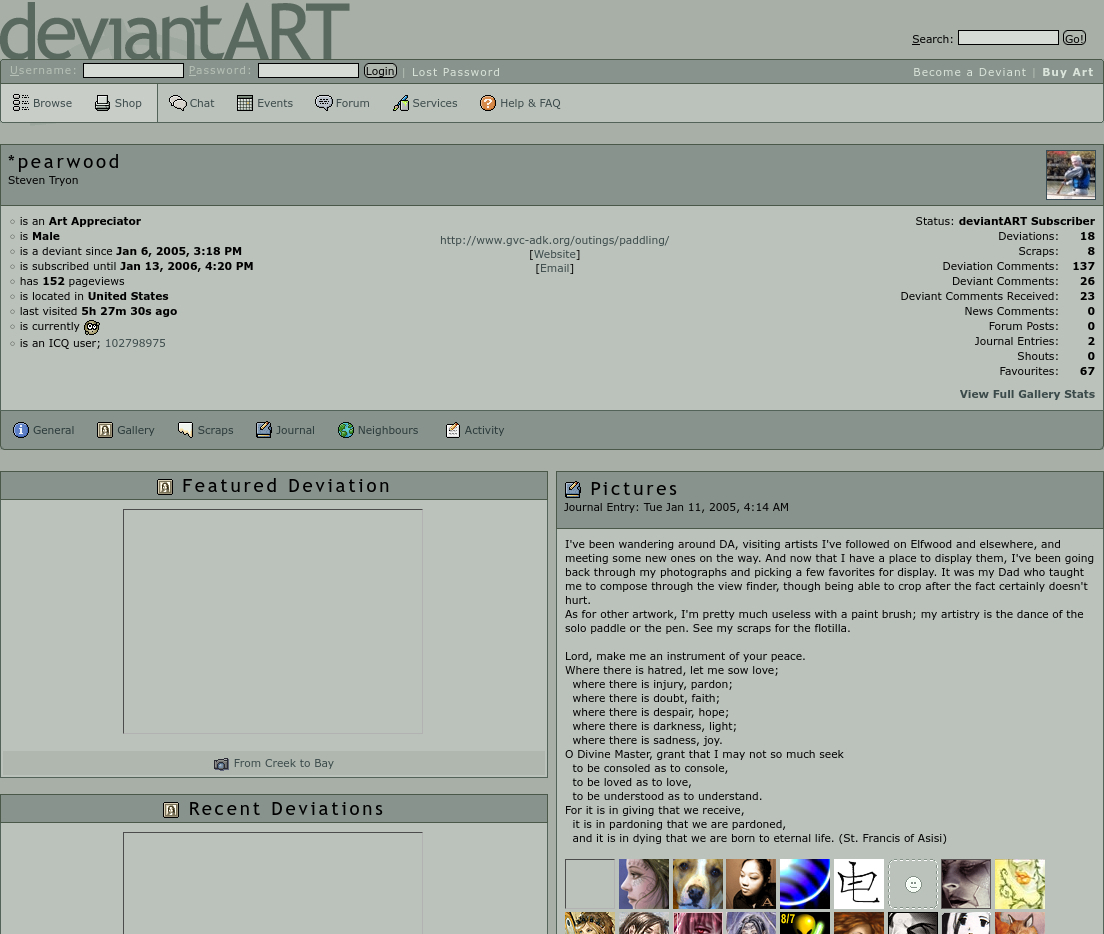Click Become a Deviant link
This screenshot has width=1104, height=934.
click(970, 72)
